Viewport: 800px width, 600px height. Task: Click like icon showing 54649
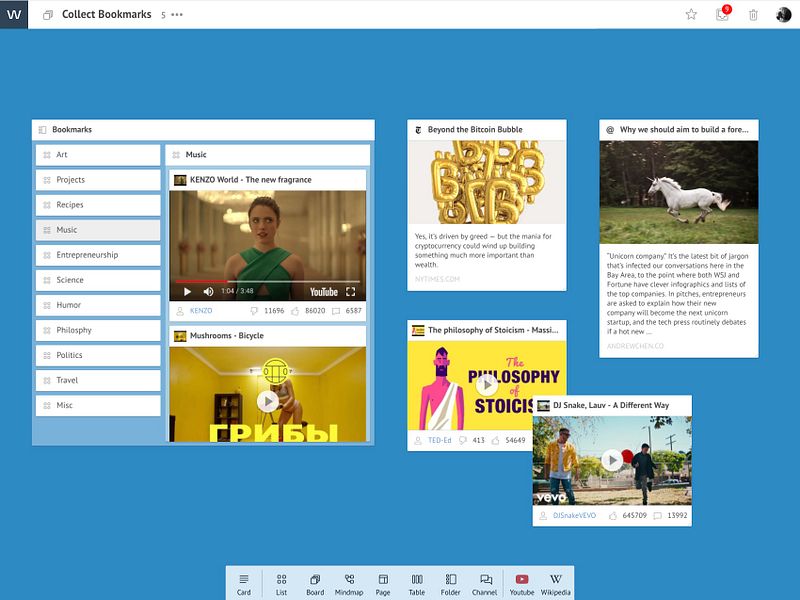[495, 440]
